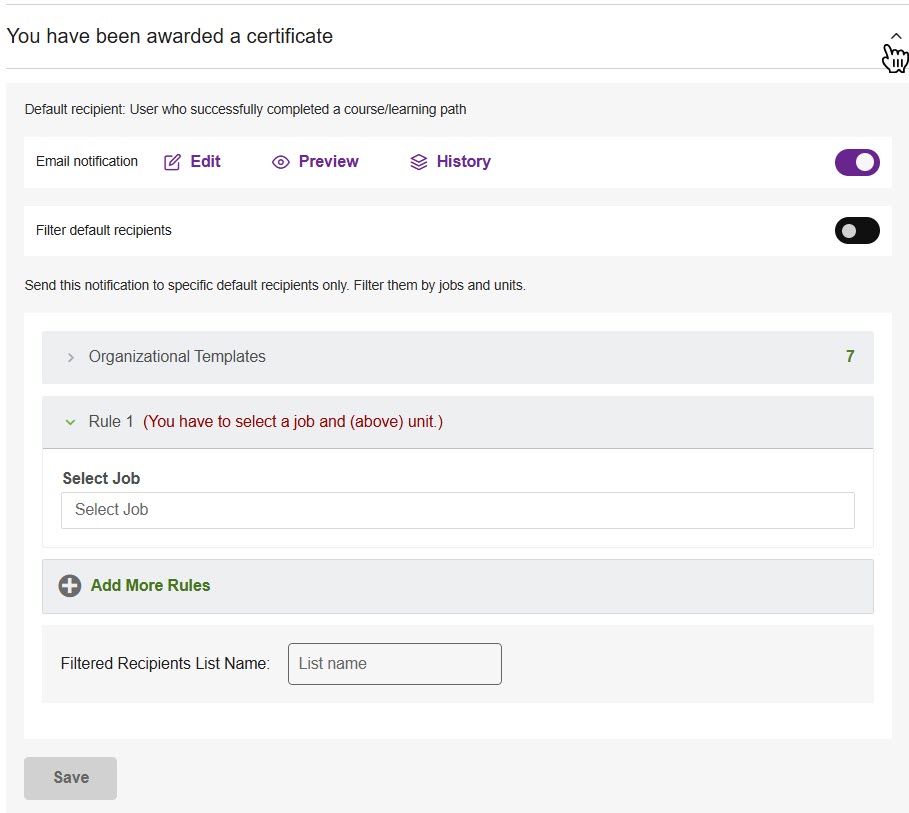The height and width of the screenshot is (813, 909).
Task: Click the plus circle icon for adding rules
Action: coord(69,586)
